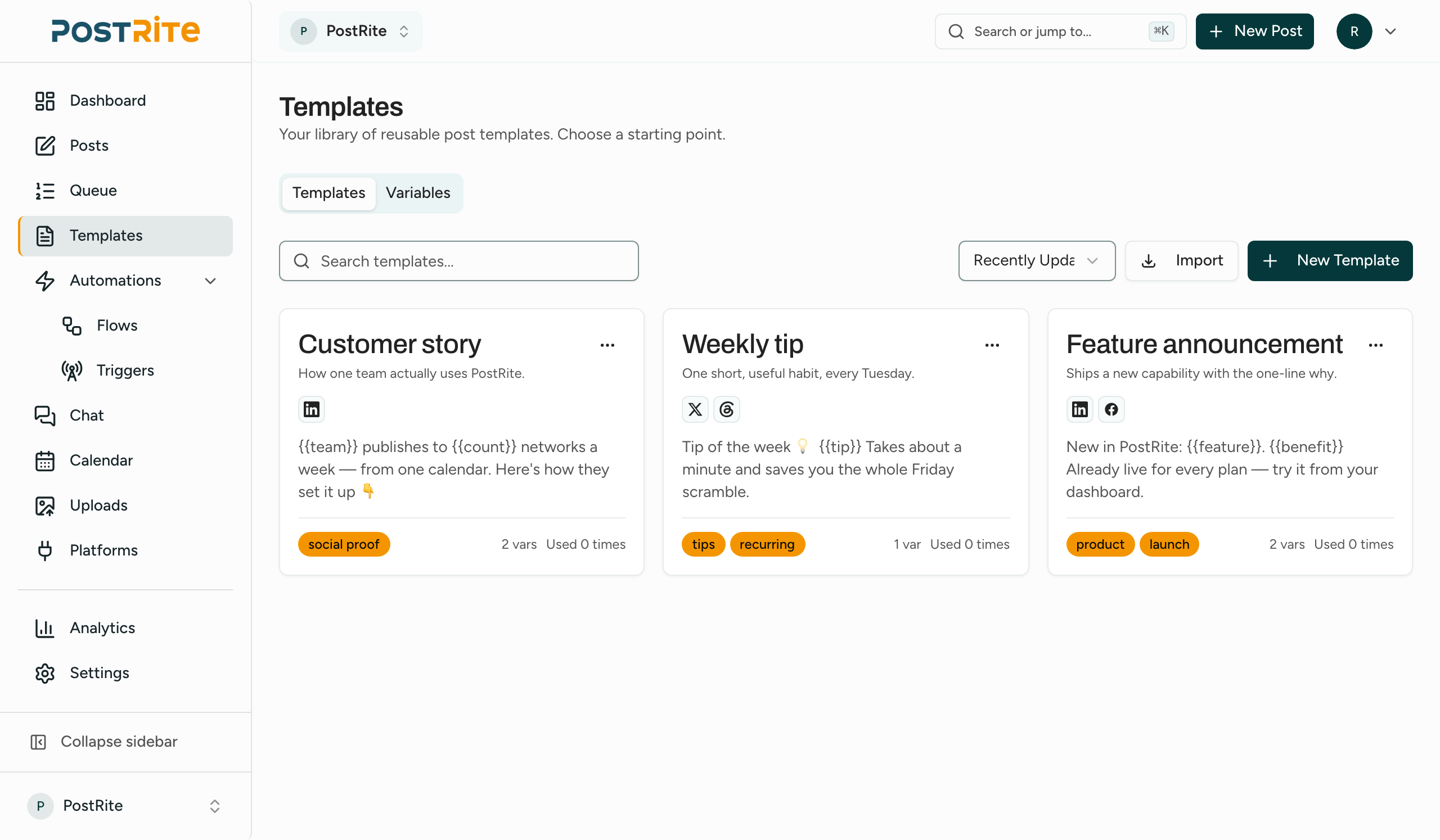Open the Weekly tip more options menu
Image resolution: width=1440 pixels, height=840 pixels.
(x=992, y=345)
